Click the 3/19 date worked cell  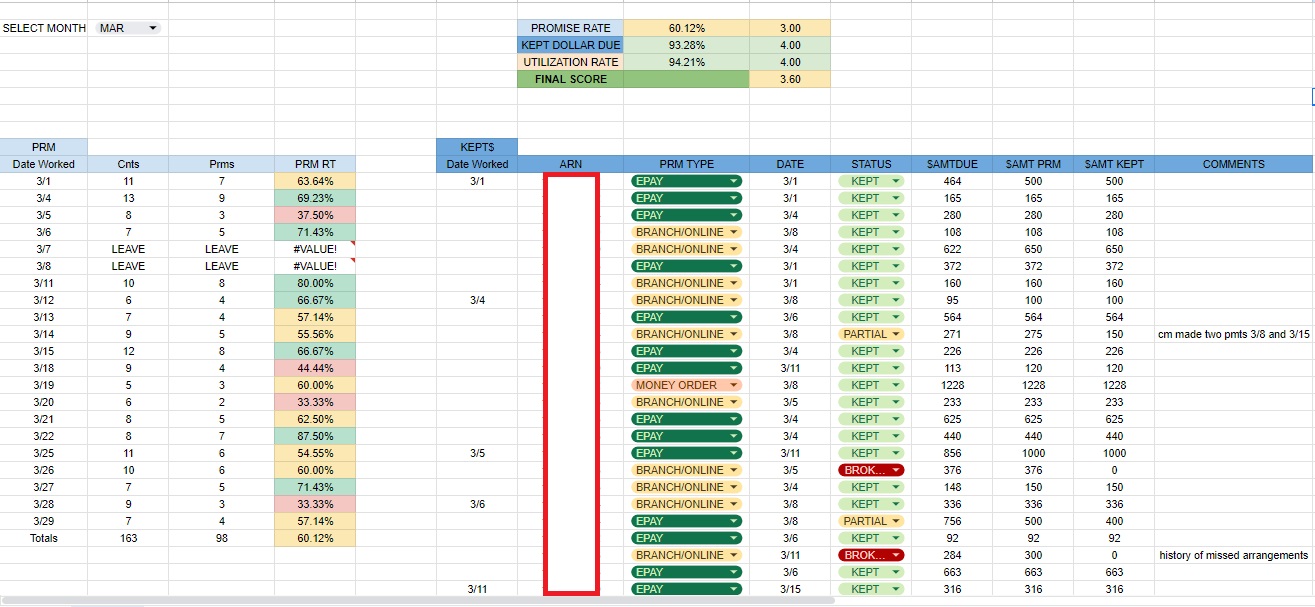coord(44,385)
